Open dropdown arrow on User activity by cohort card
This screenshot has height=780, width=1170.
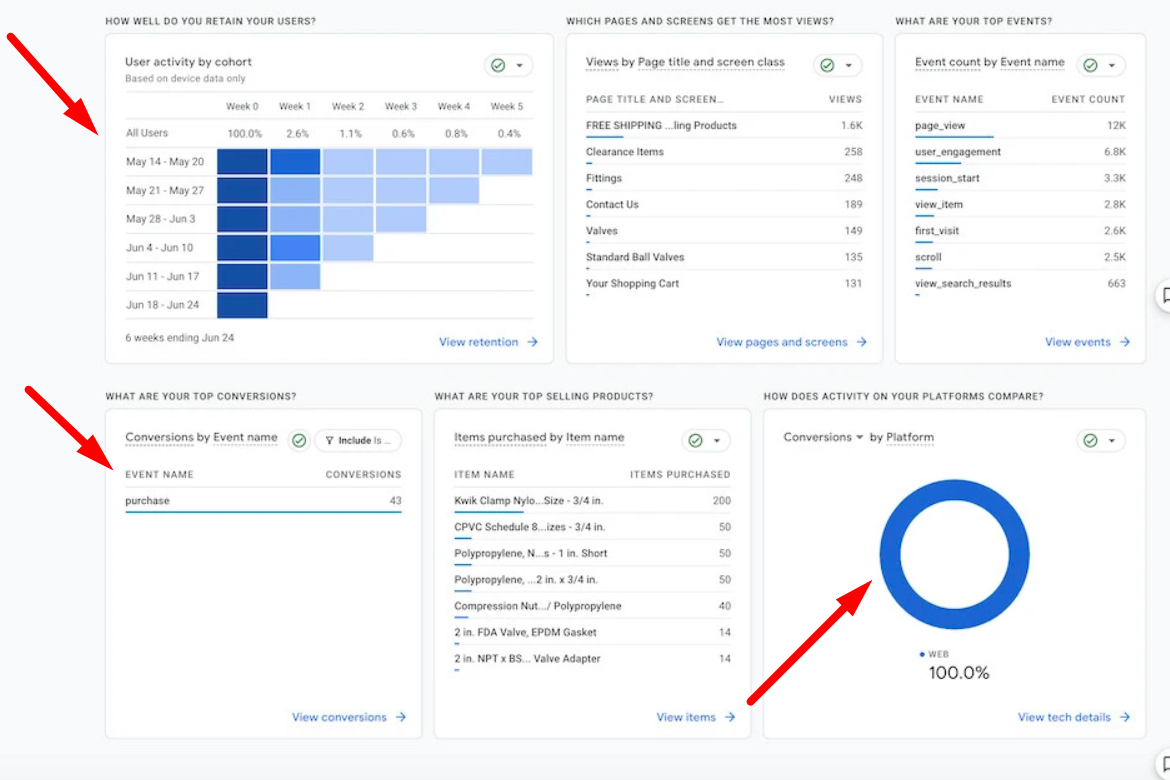click(520, 66)
